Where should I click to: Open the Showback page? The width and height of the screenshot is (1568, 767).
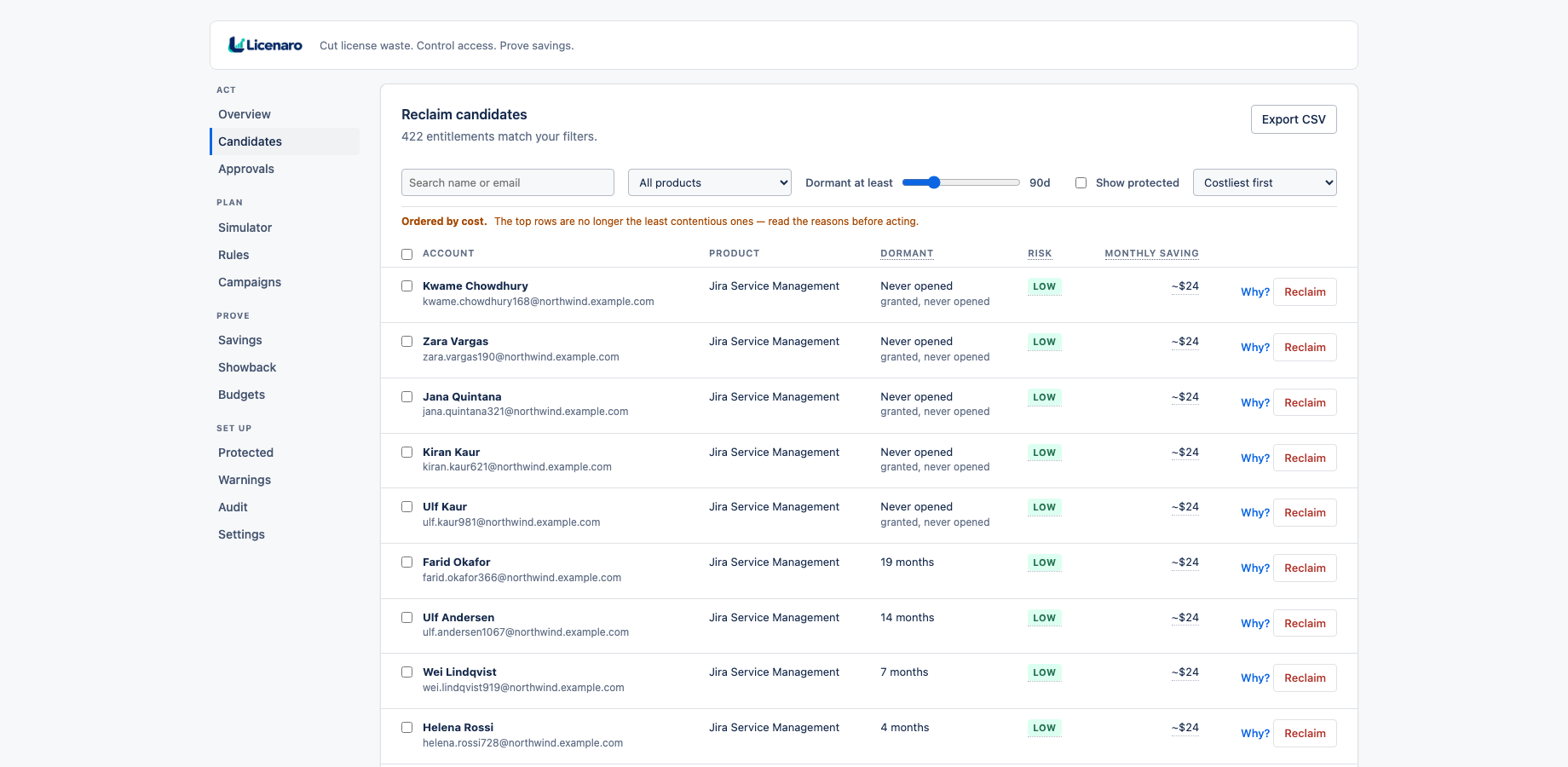point(285,367)
